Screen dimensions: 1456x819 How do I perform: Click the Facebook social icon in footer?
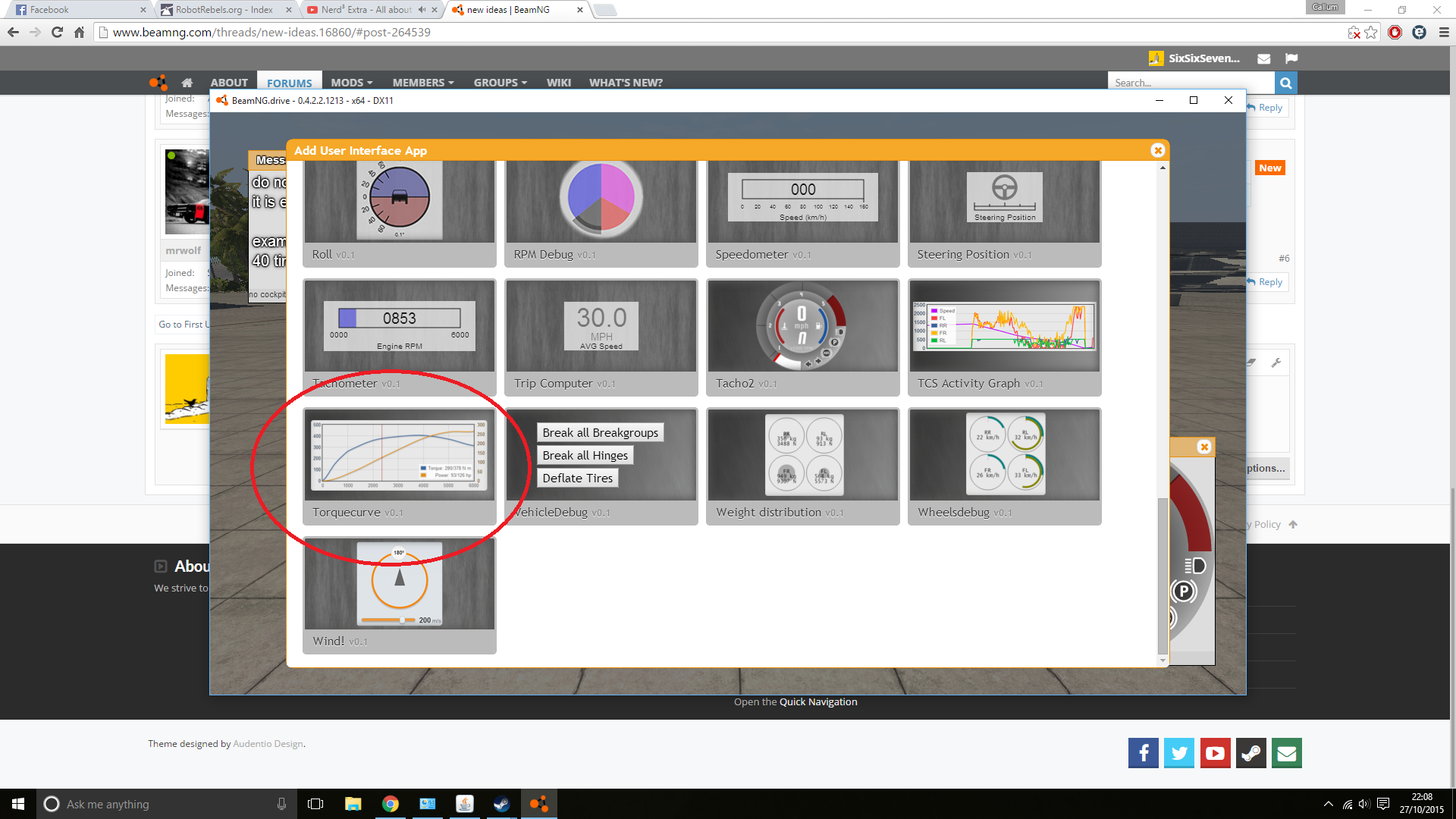[x=1143, y=753]
